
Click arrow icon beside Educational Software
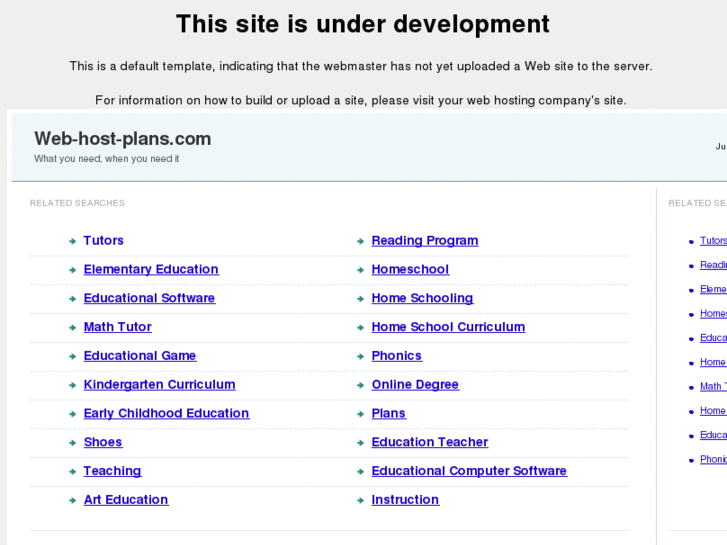[72, 299]
